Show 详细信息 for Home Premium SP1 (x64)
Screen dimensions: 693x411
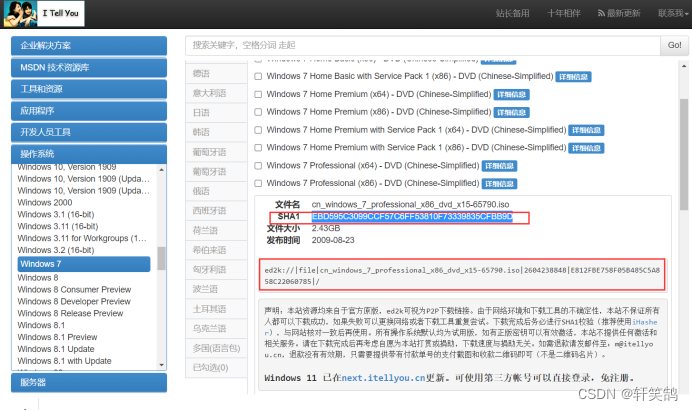tap(586, 130)
